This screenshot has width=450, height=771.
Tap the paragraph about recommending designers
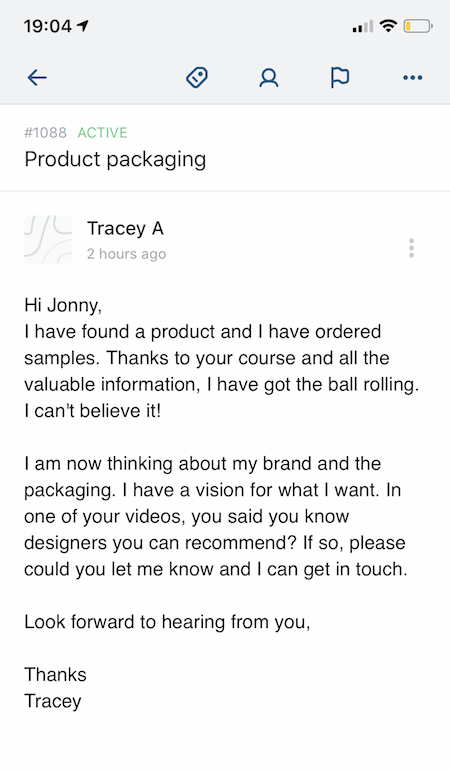click(215, 516)
